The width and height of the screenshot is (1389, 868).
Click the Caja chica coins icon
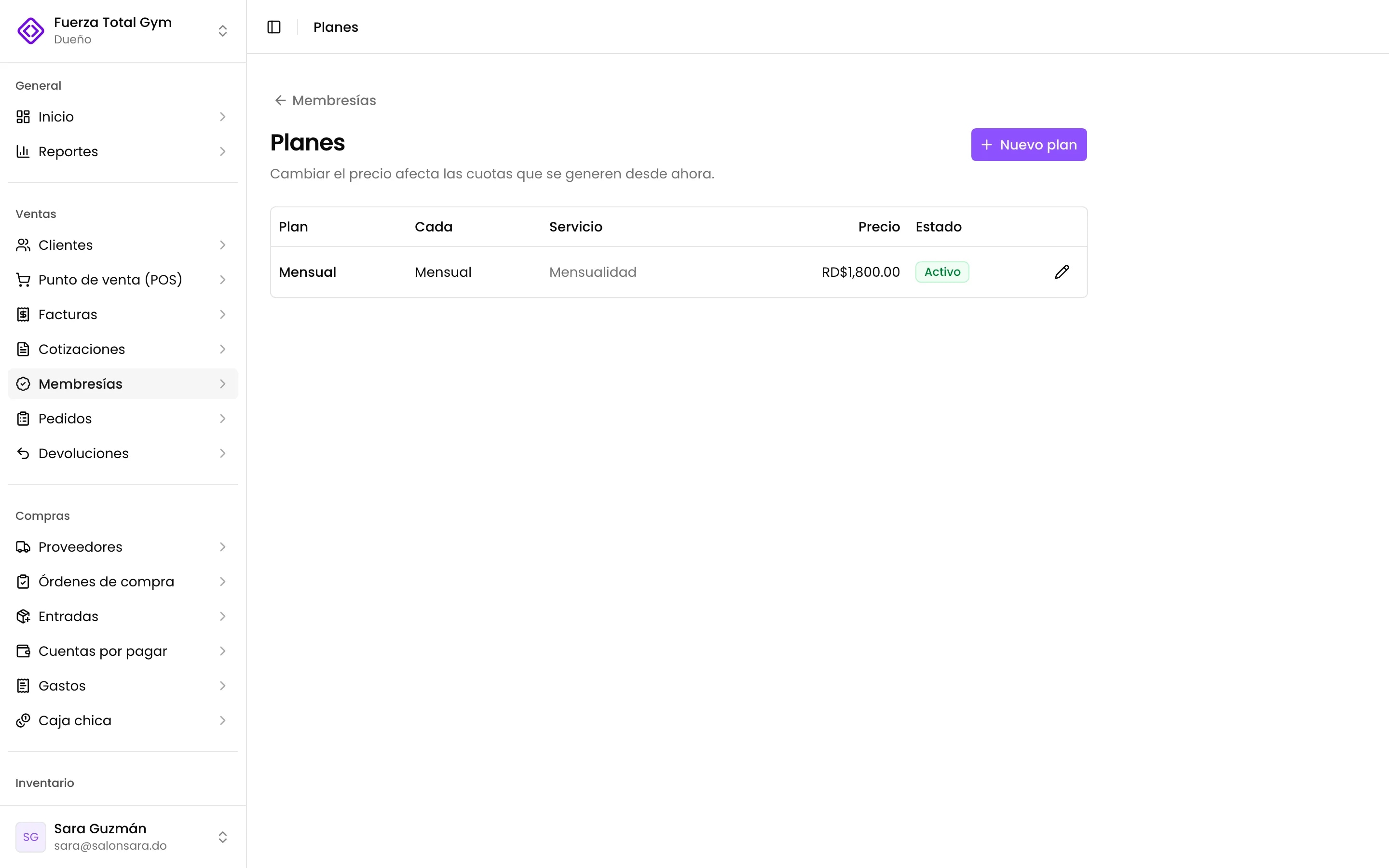tap(23, 720)
